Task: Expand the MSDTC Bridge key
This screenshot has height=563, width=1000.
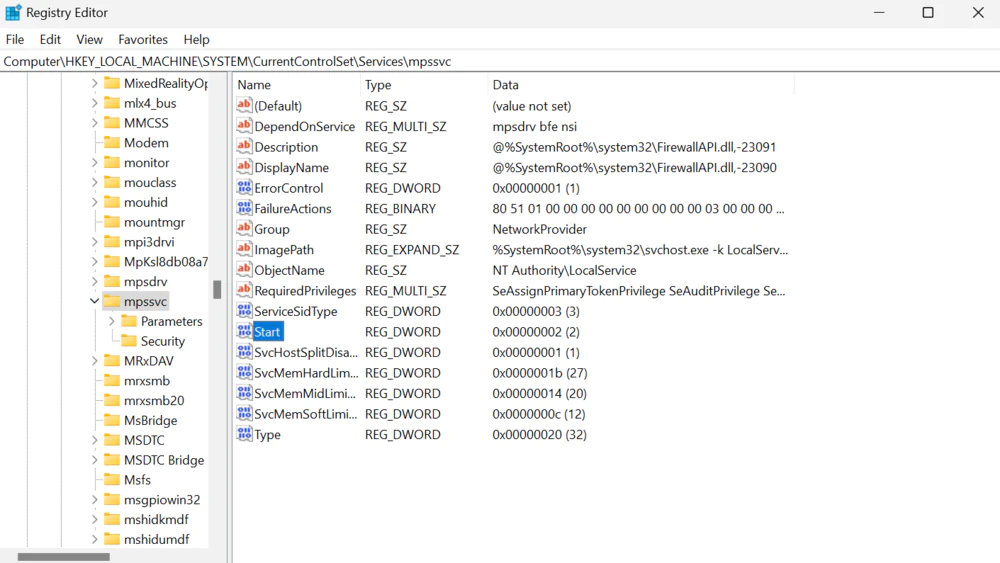Action: [x=94, y=460]
